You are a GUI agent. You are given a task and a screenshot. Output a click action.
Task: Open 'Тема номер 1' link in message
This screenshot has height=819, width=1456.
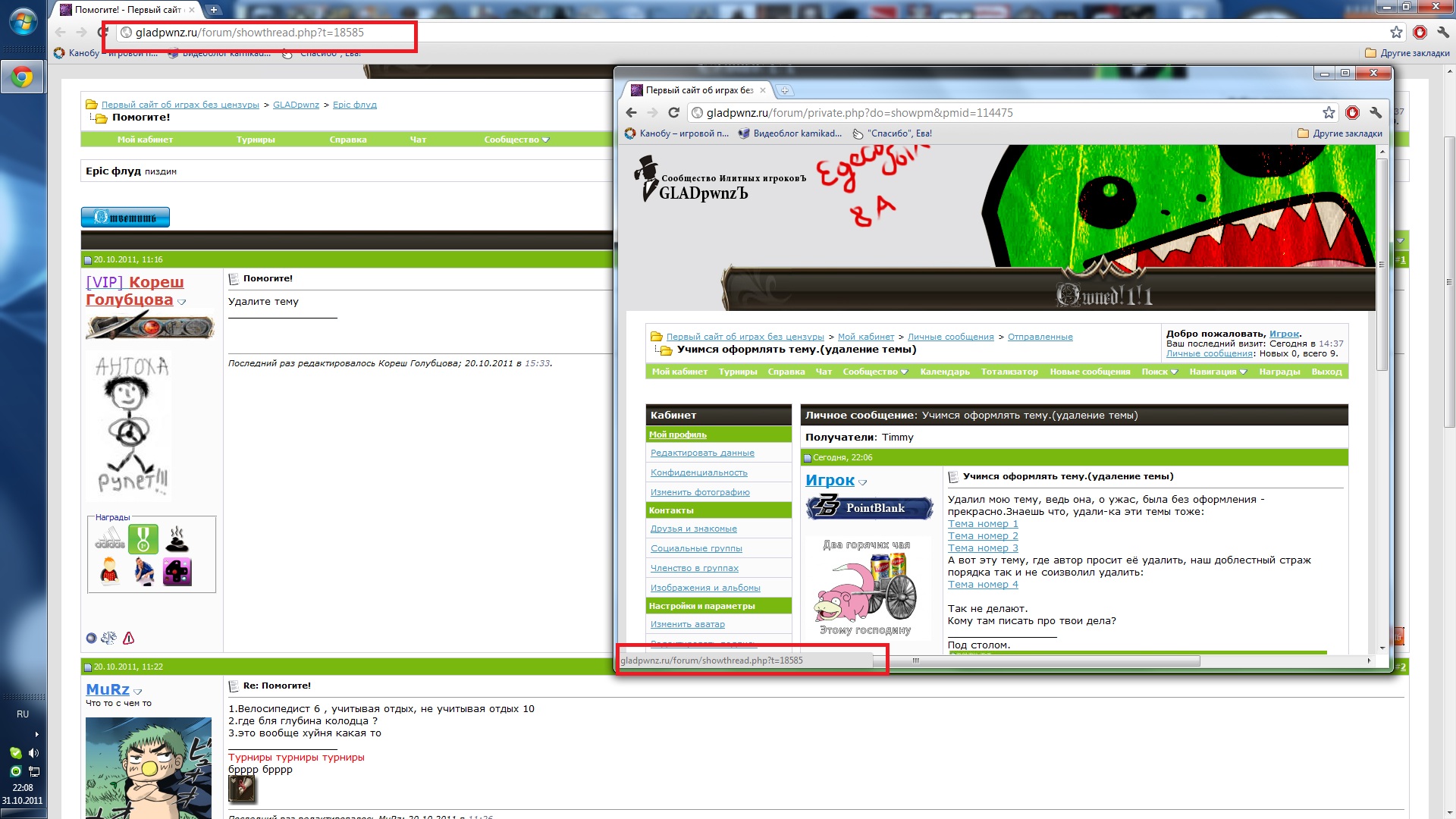[x=983, y=523]
